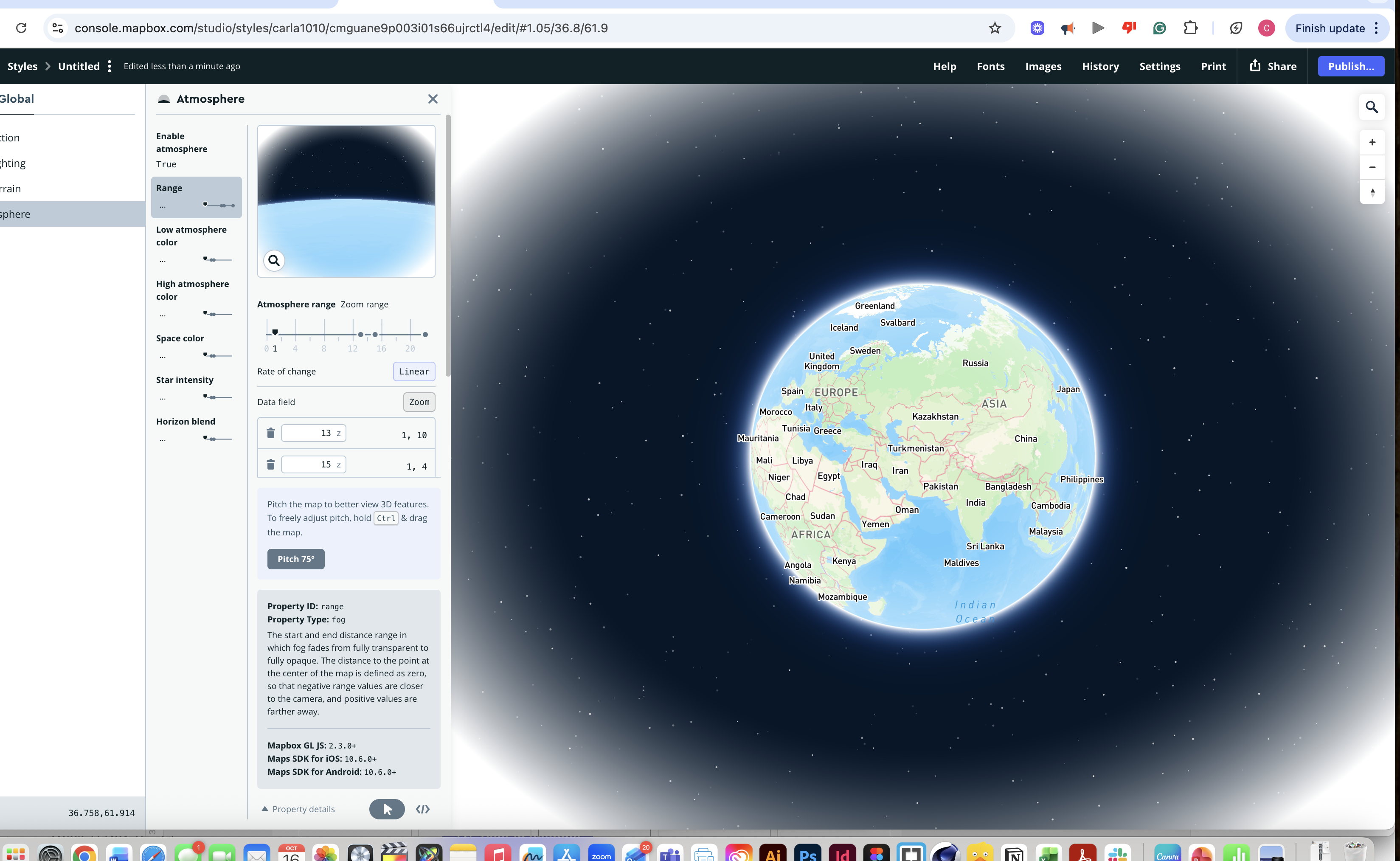Zoom in the map with the plus control

(1372, 142)
